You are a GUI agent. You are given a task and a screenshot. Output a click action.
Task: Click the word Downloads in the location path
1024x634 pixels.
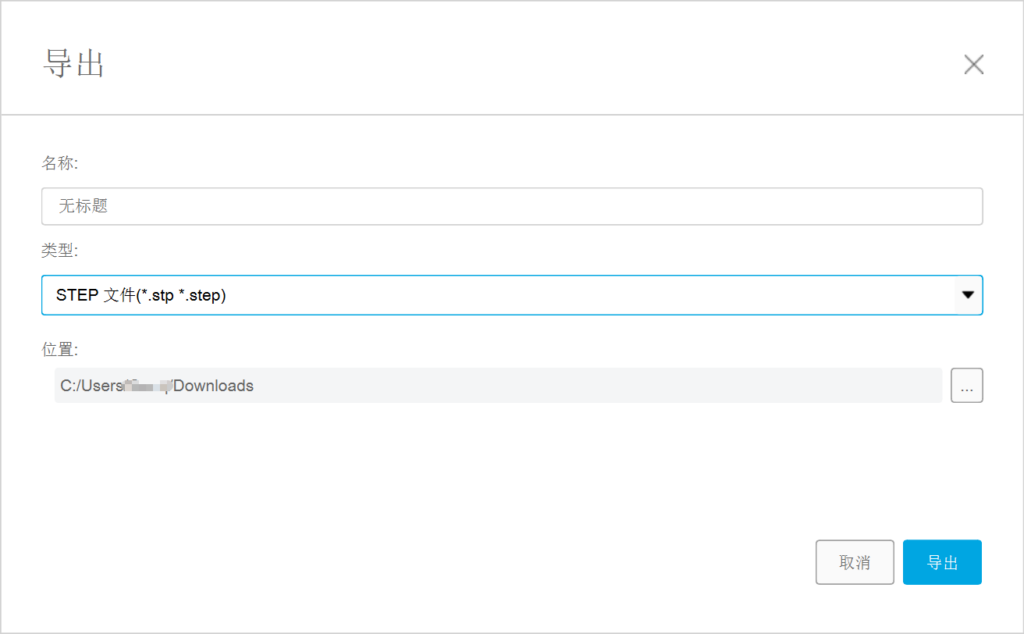(214, 385)
